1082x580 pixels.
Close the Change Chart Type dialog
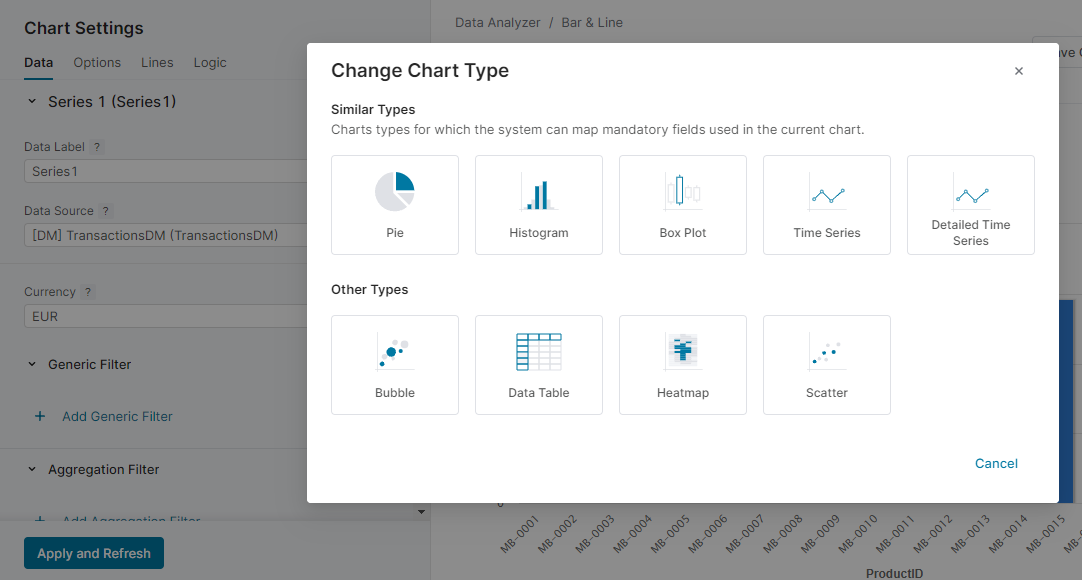point(1019,71)
